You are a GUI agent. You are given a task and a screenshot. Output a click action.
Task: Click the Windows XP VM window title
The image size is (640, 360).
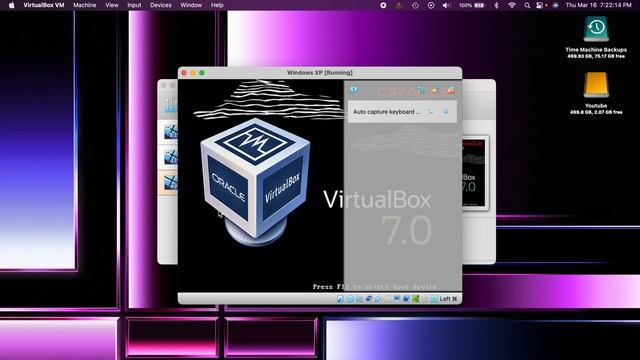[x=320, y=73]
